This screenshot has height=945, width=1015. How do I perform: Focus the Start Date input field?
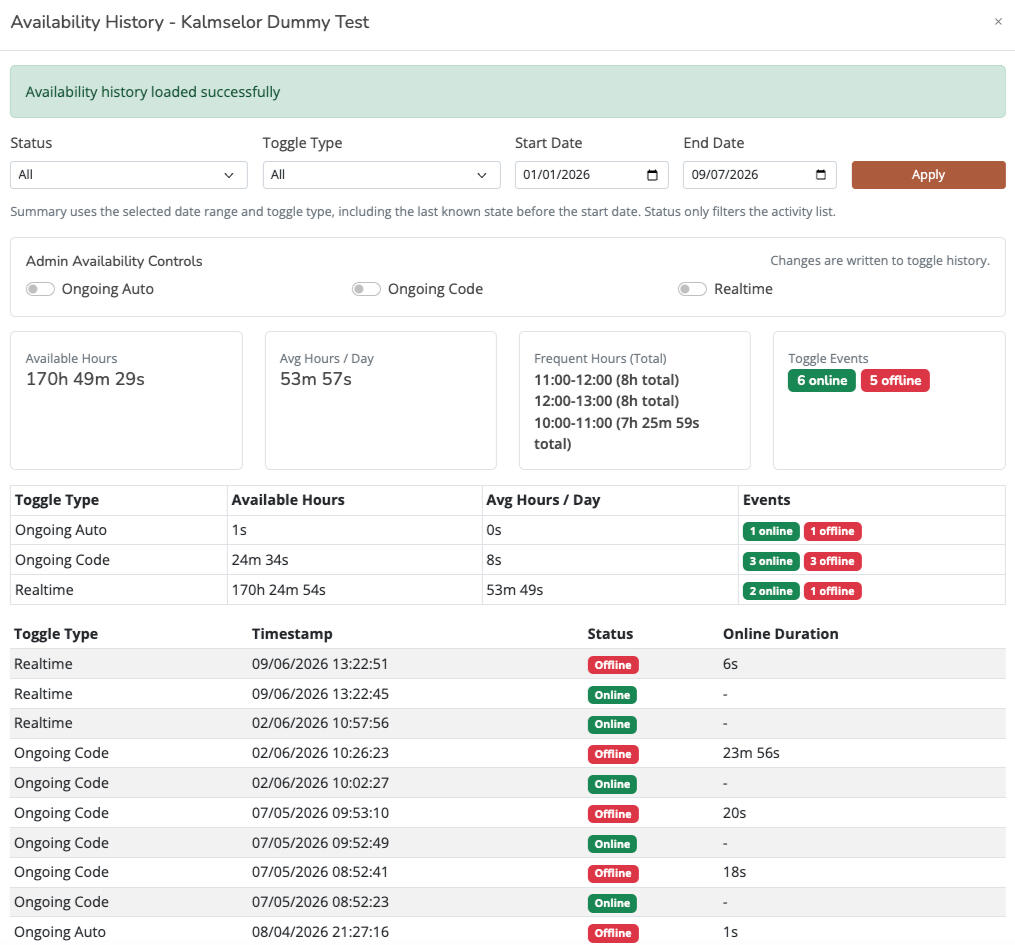(x=591, y=175)
